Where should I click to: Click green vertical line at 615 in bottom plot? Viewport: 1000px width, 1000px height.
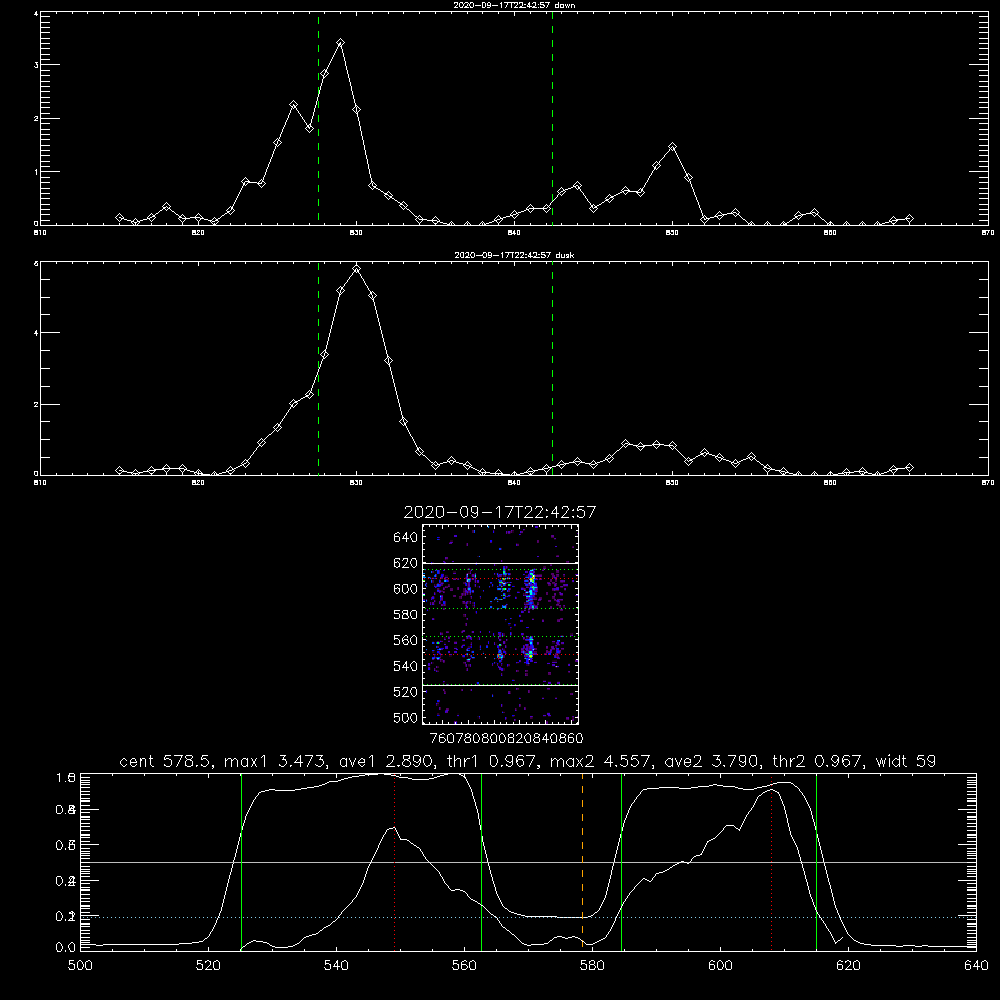point(816,862)
